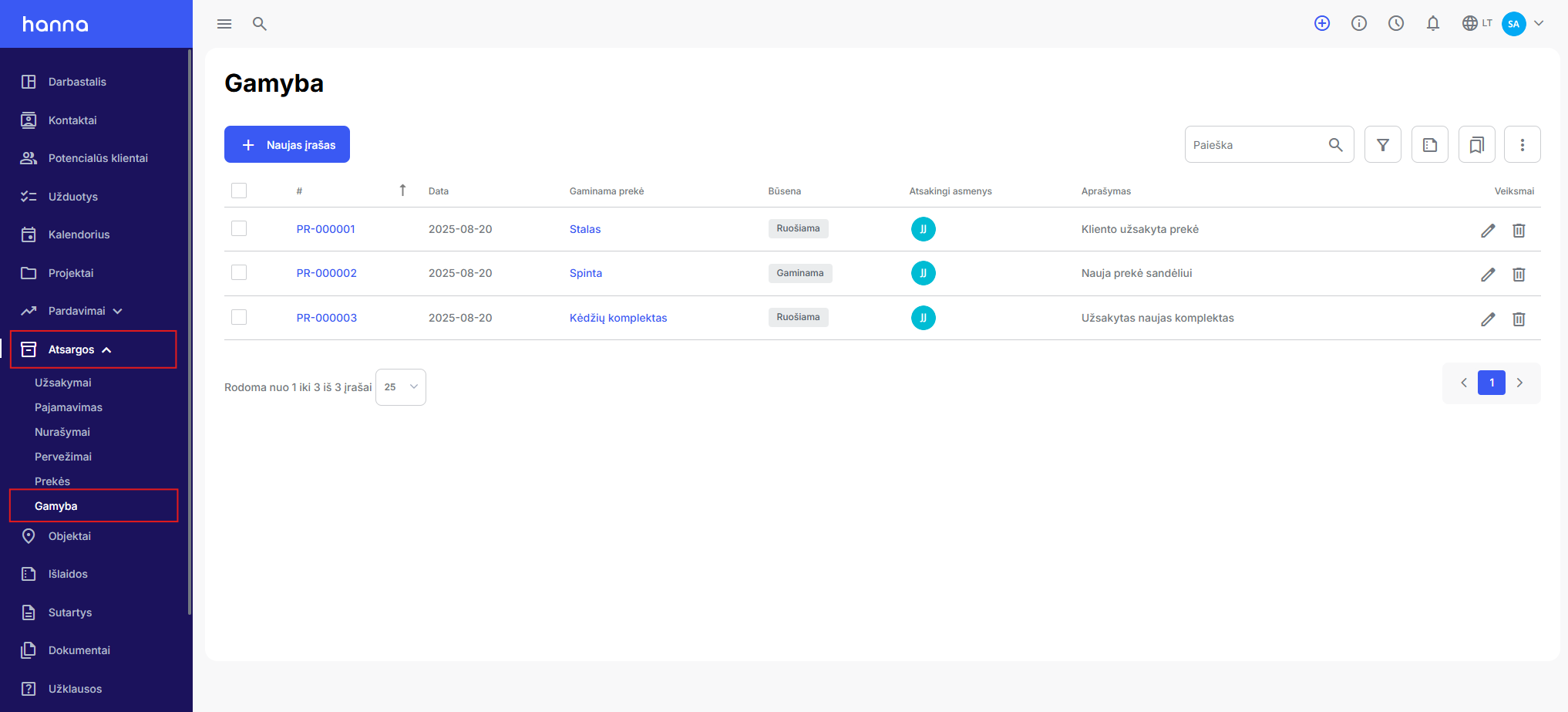This screenshot has width=1568, height=712.
Task: Open PR-000003 record link
Action: point(327,318)
